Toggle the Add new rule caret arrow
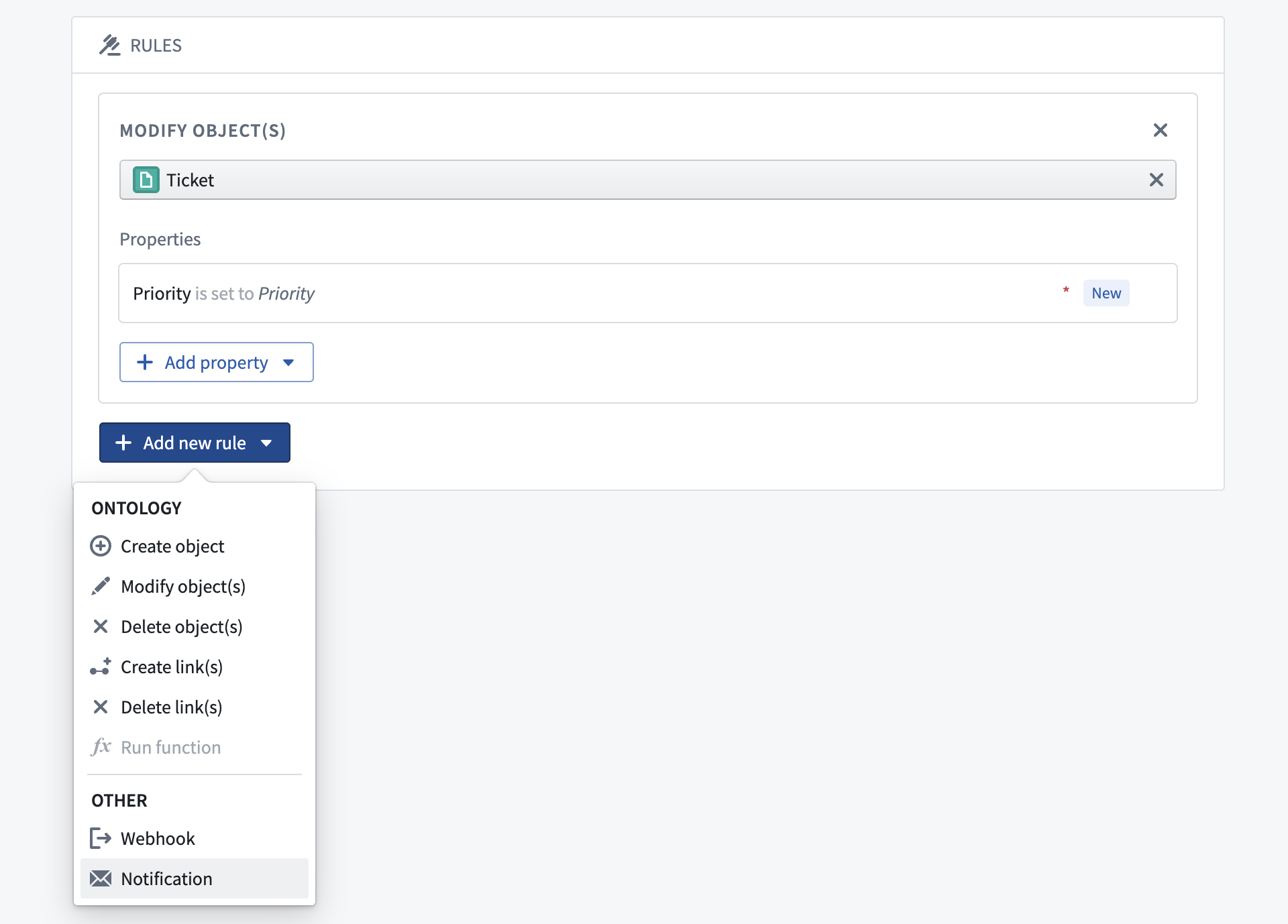 [266, 443]
